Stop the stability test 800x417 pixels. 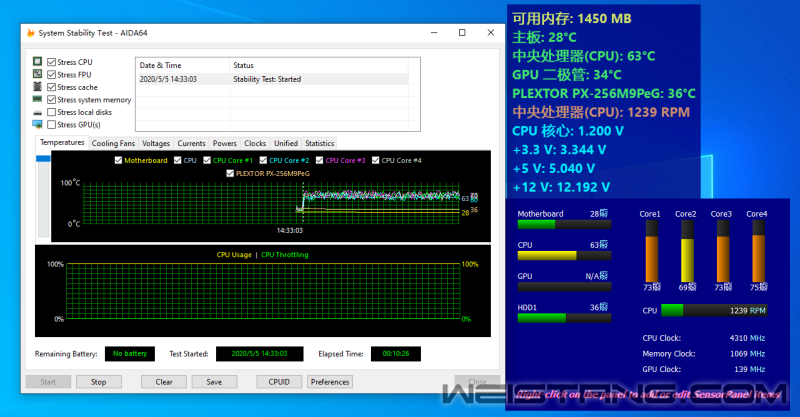pyautogui.click(x=98, y=382)
